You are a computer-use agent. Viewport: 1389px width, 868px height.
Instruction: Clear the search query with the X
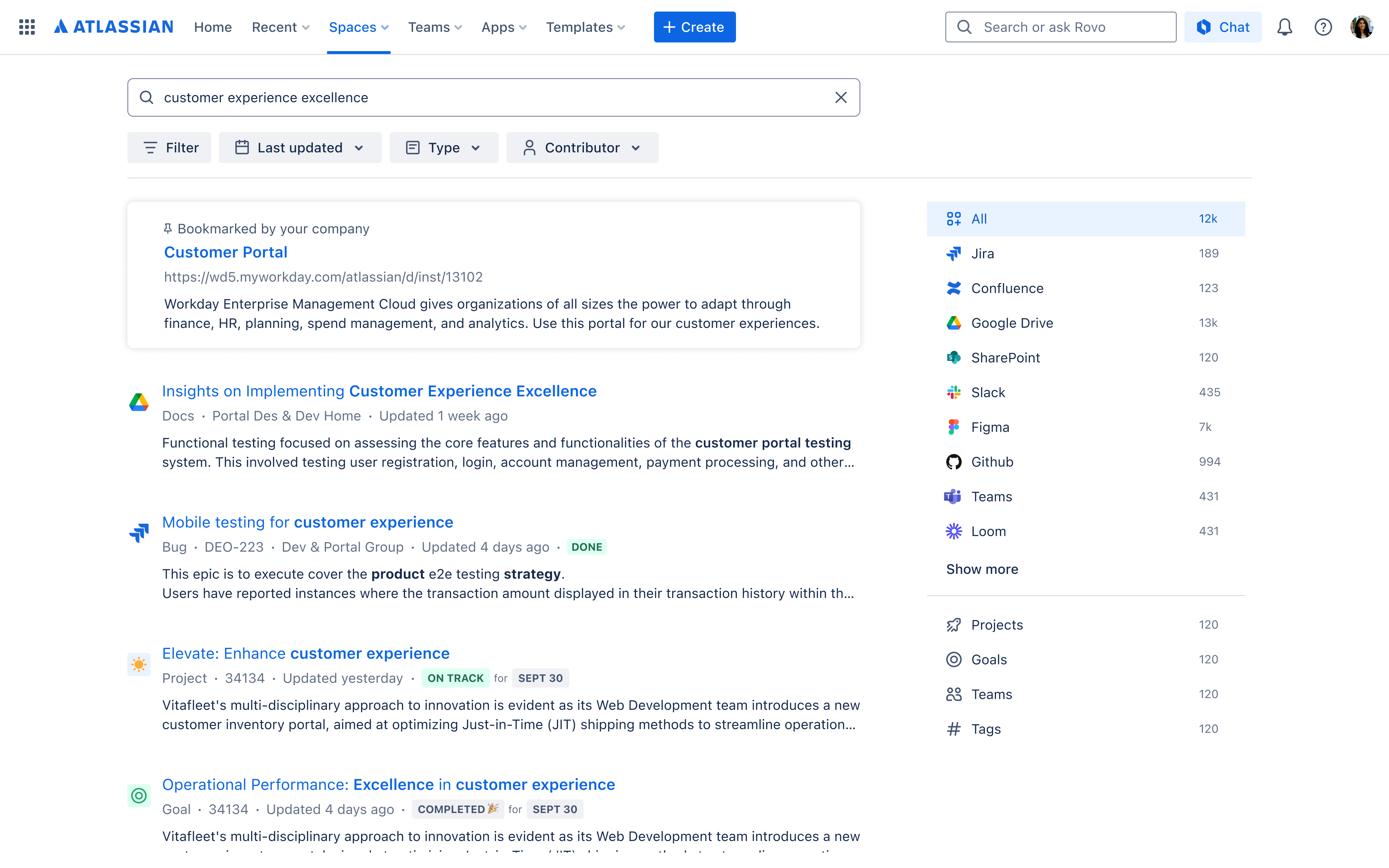(x=841, y=97)
